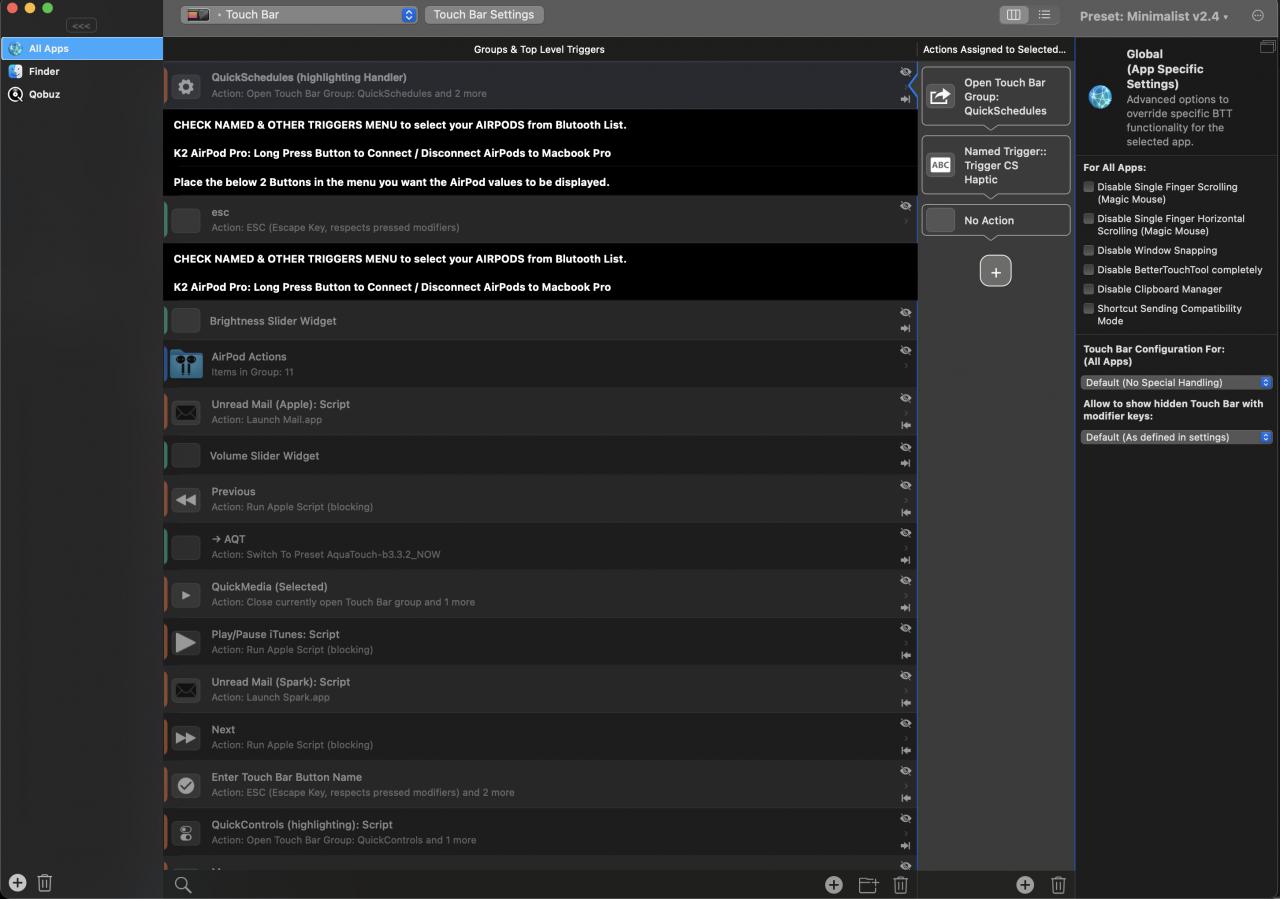Viewport: 1280px width, 899px height.
Task: Click the Next fast-forward icon
Action: point(186,737)
